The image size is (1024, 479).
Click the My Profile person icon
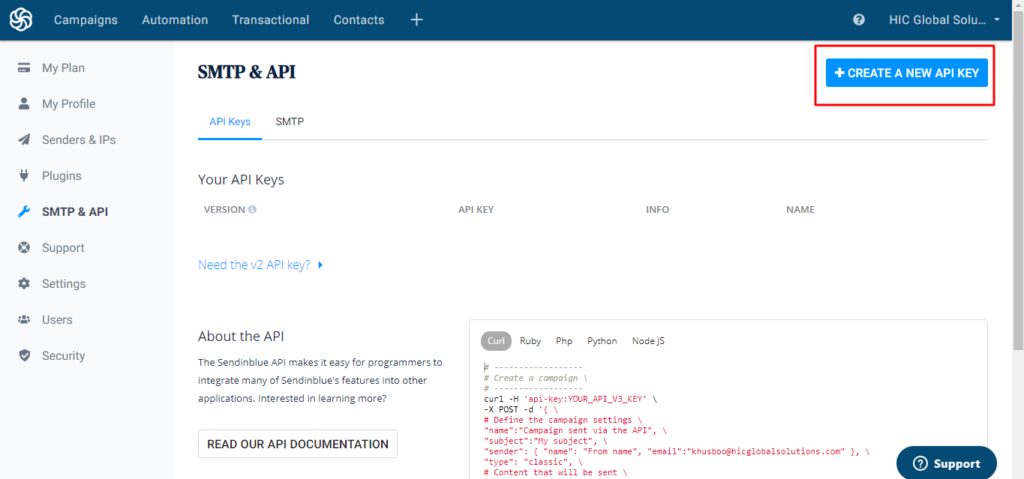click(24, 104)
